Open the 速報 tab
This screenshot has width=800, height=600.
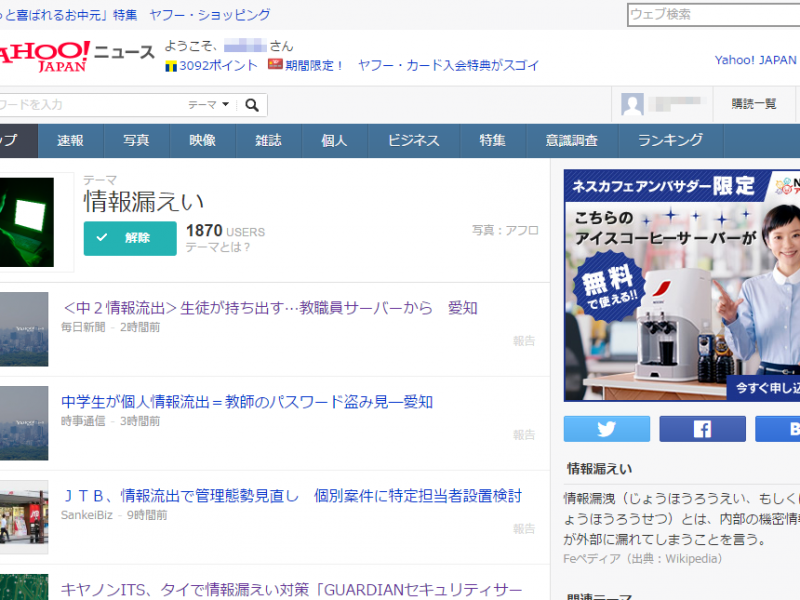click(71, 141)
